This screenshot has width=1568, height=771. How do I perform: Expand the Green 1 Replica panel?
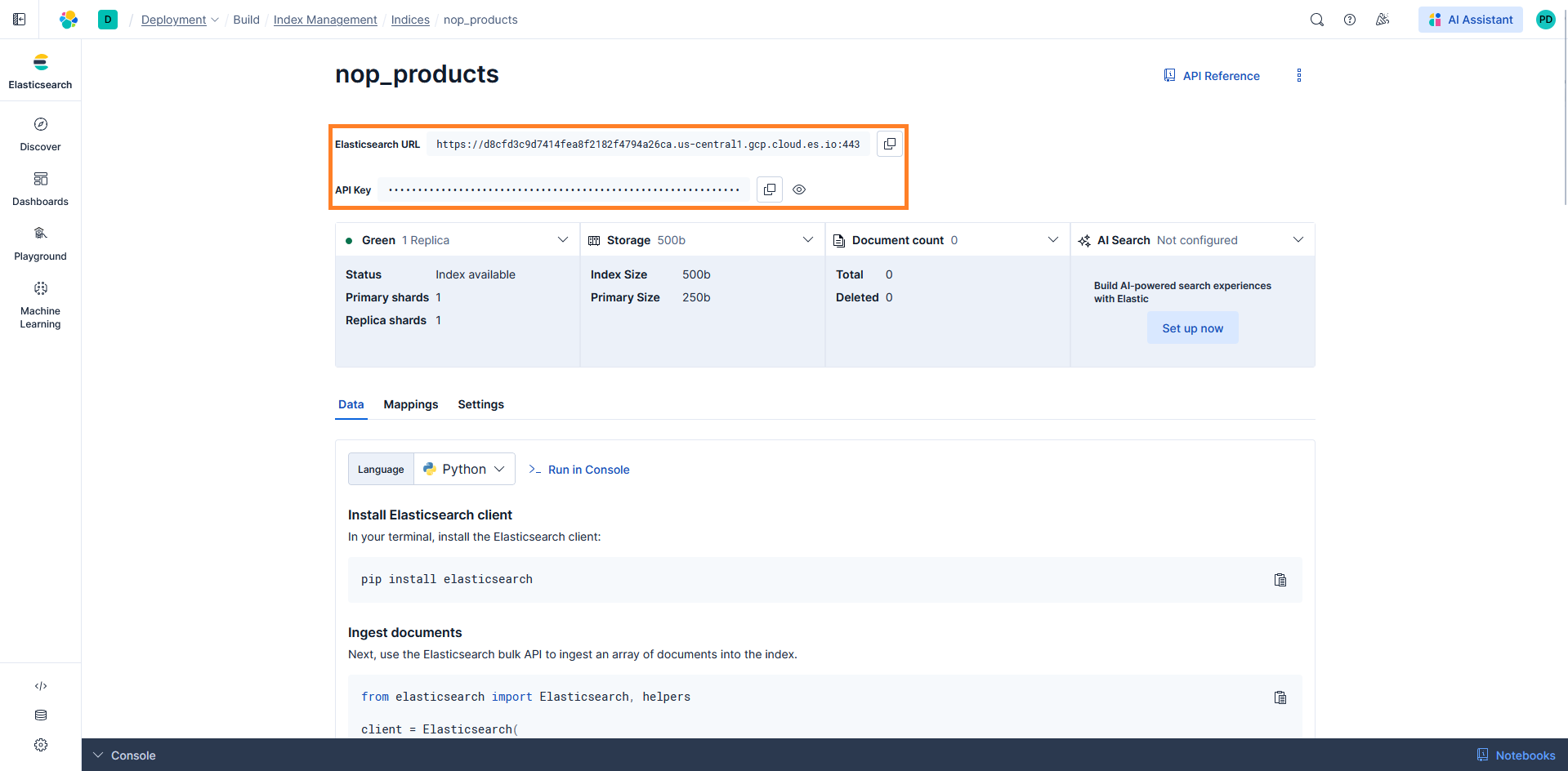(562, 240)
